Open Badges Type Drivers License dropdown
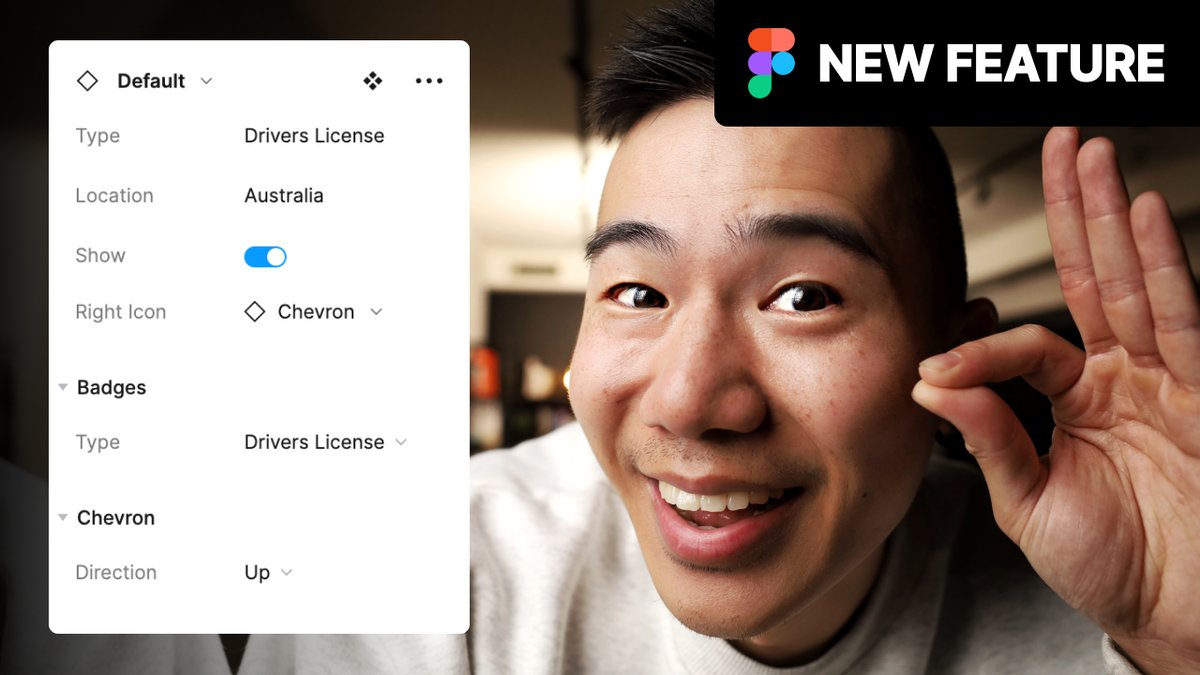 pos(326,442)
